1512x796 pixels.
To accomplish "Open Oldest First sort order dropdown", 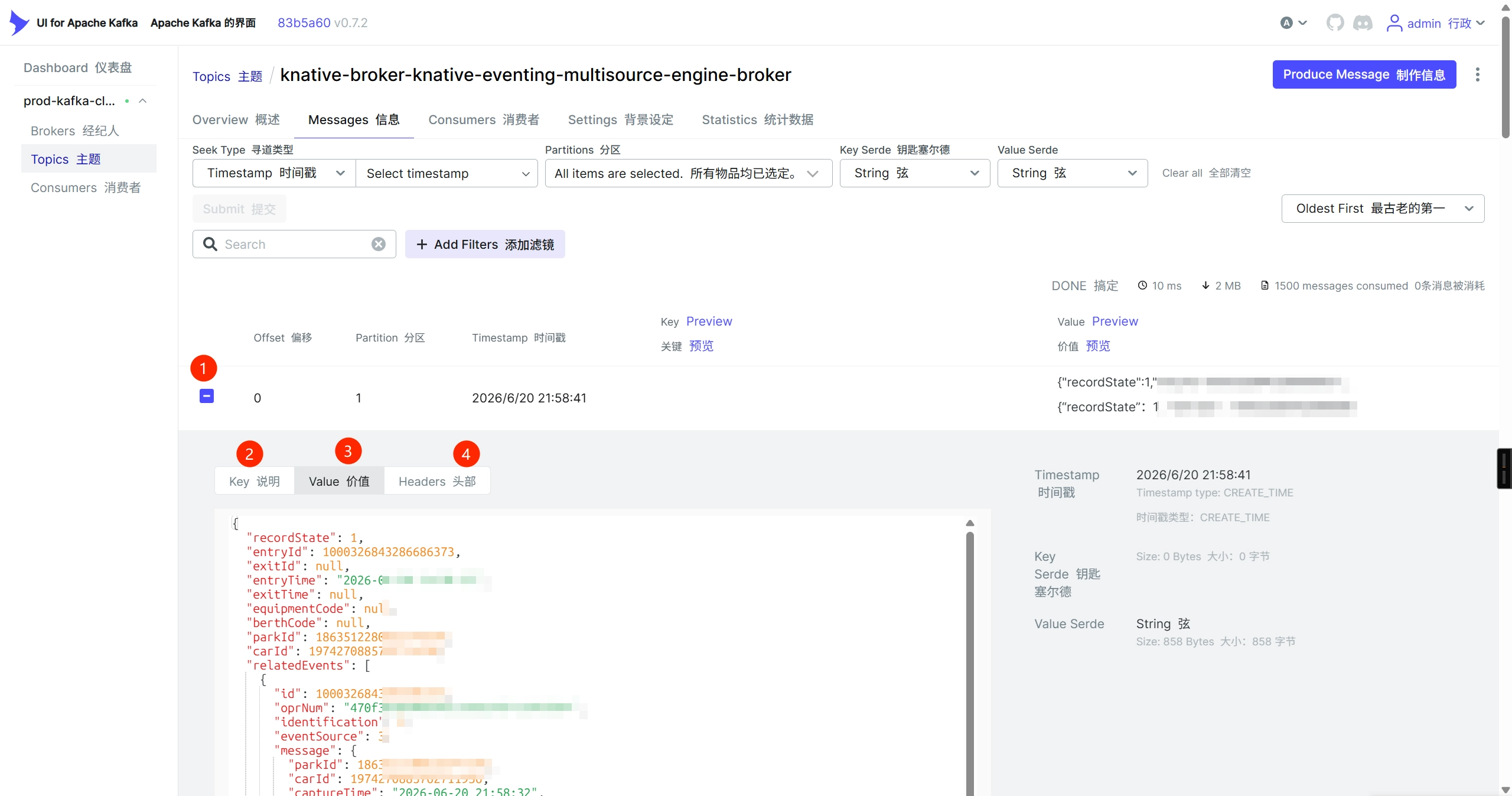I will [x=1383, y=209].
